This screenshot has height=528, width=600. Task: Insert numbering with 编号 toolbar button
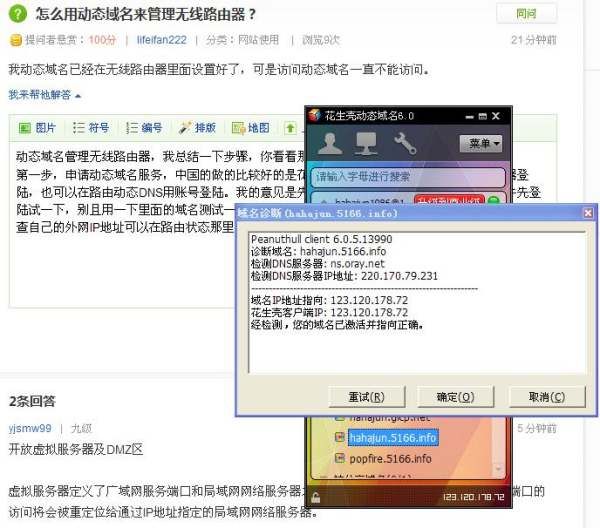144,128
